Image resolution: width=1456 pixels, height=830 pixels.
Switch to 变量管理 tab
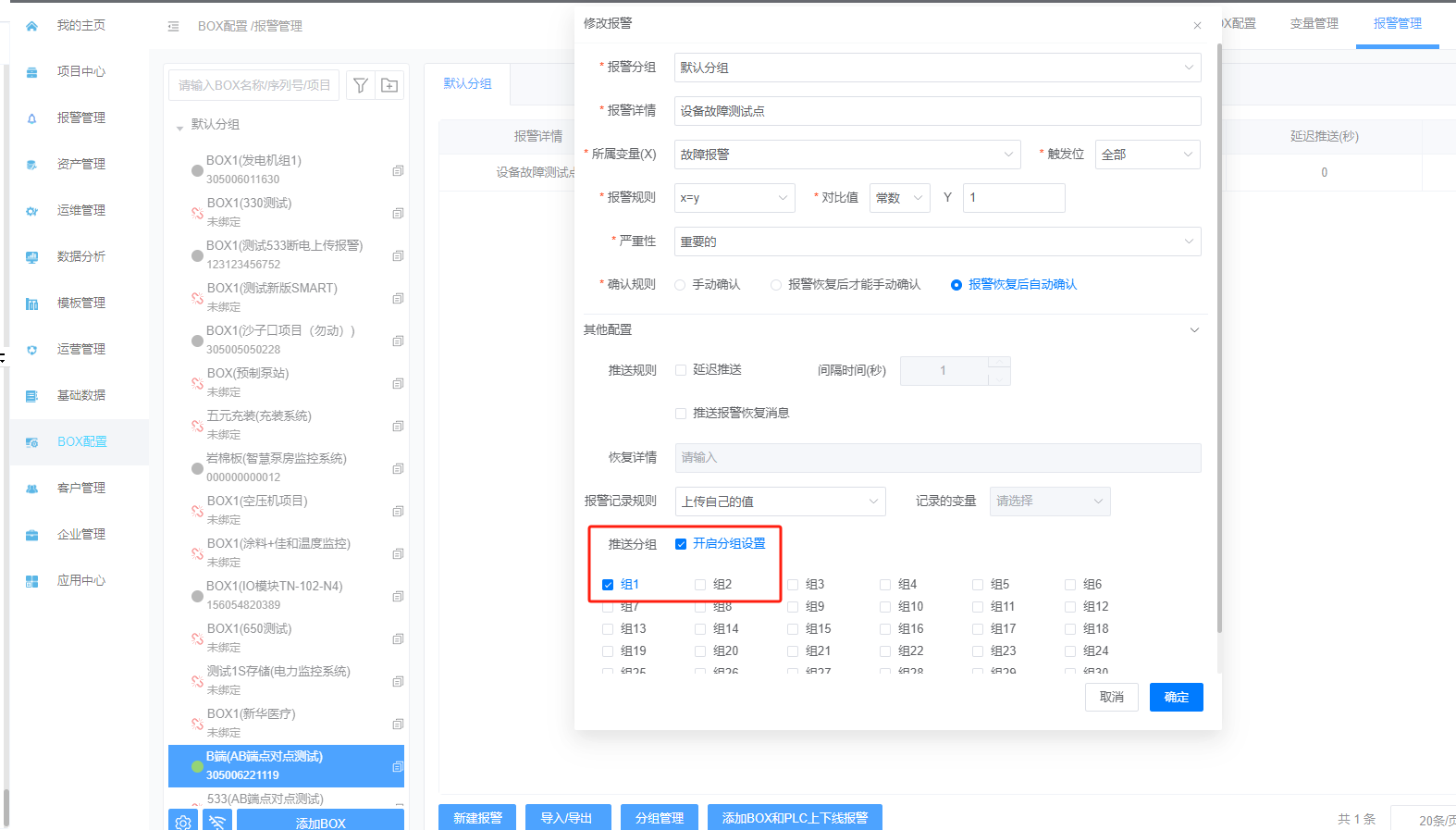click(1314, 24)
